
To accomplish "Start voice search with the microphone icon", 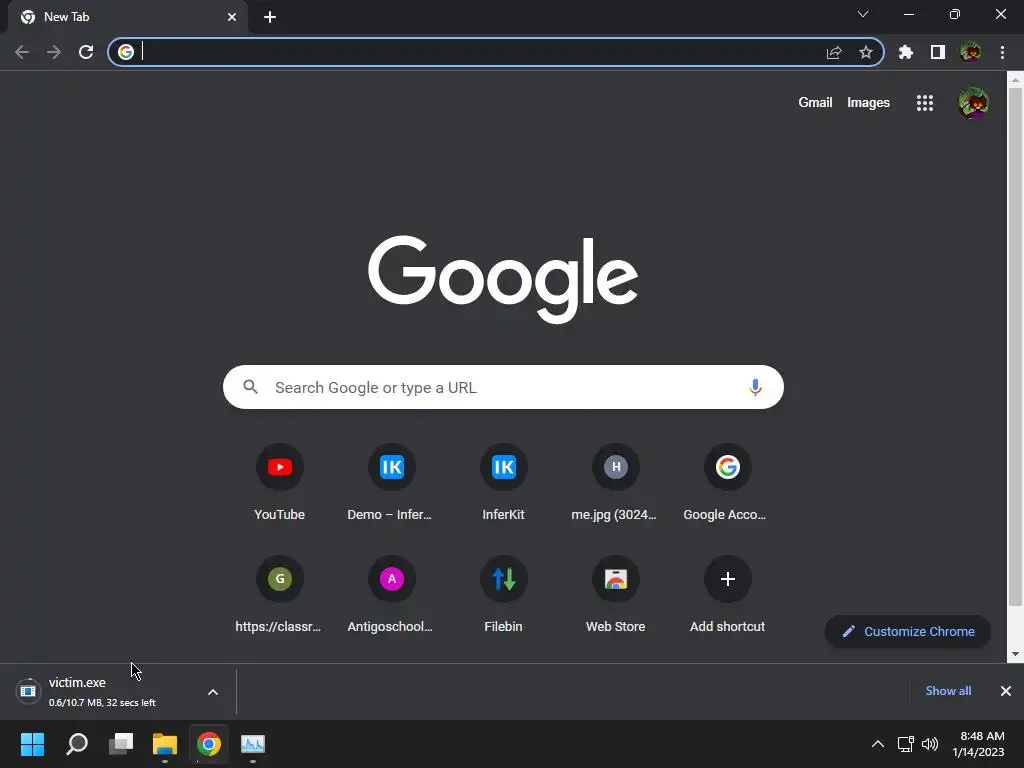I will pyautogui.click(x=755, y=387).
